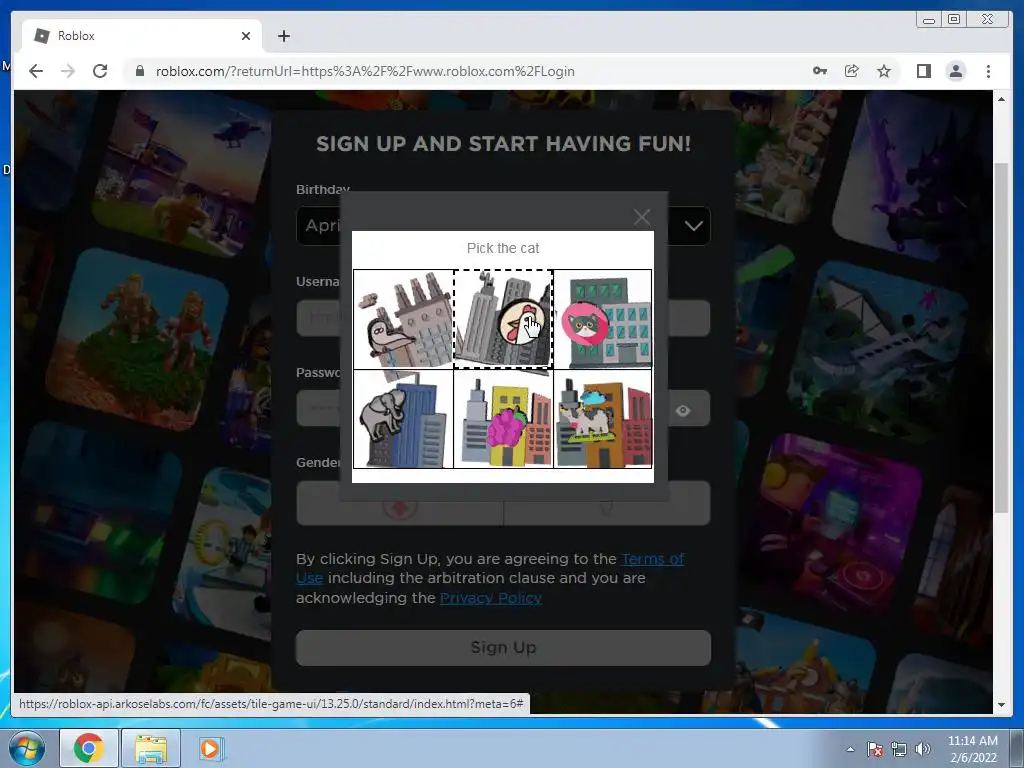The image size is (1024, 768).
Task: Select the chicken skyscraper tile
Action: click(503, 319)
